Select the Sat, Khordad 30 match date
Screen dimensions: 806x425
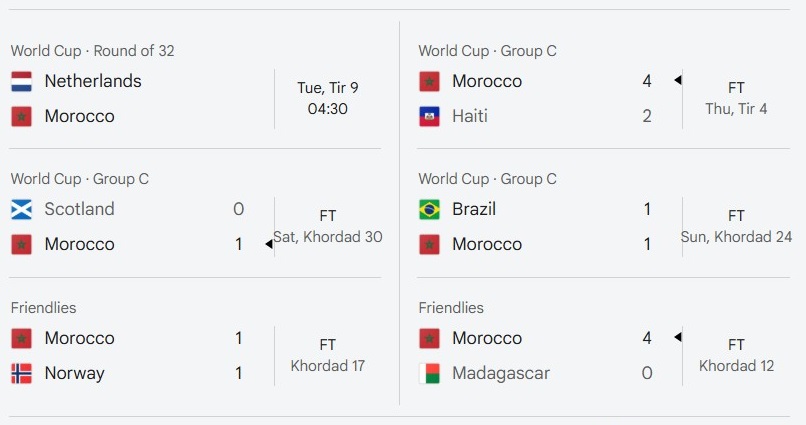pyautogui.click(x=328, y=237)
